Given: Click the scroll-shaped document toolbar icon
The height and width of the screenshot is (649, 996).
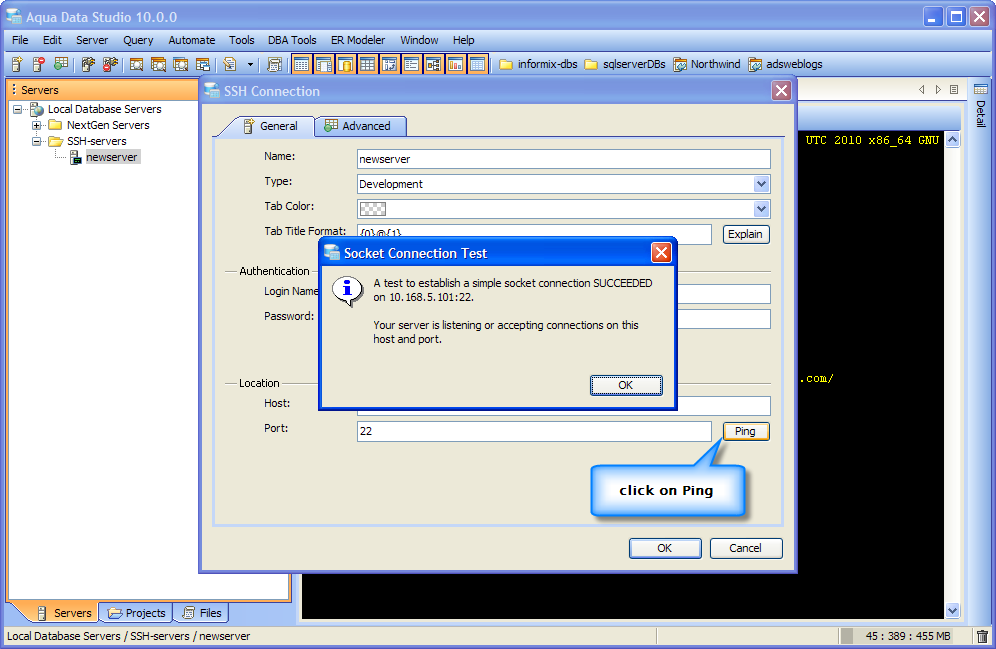Looking at the screenshot, I should (274, 64).
